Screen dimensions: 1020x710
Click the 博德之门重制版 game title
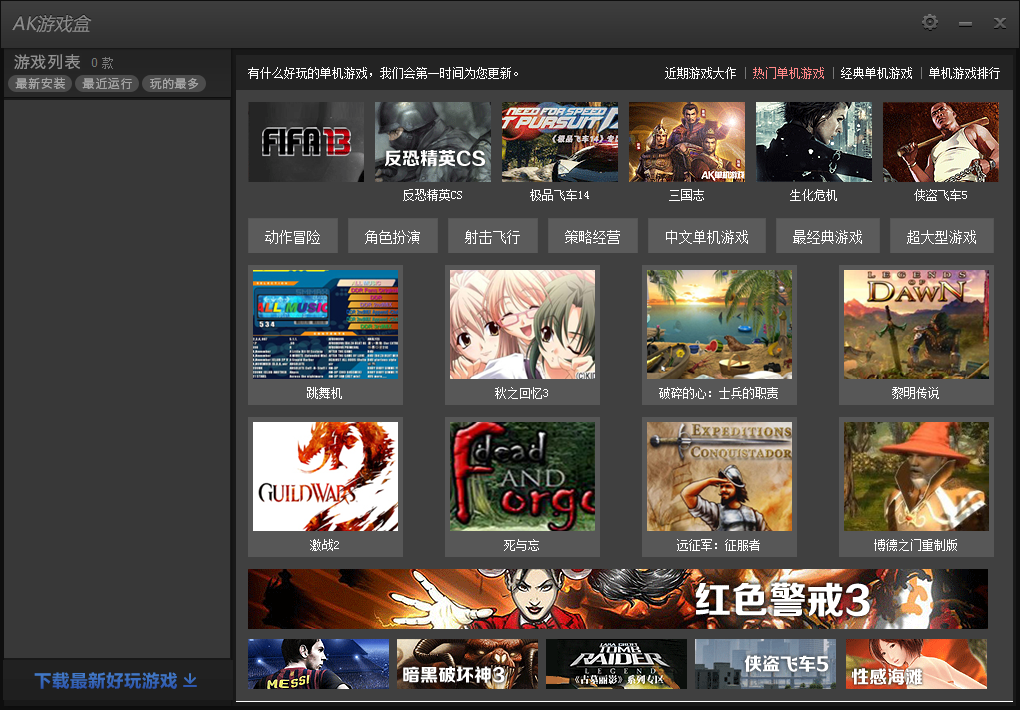coord(916,545)
